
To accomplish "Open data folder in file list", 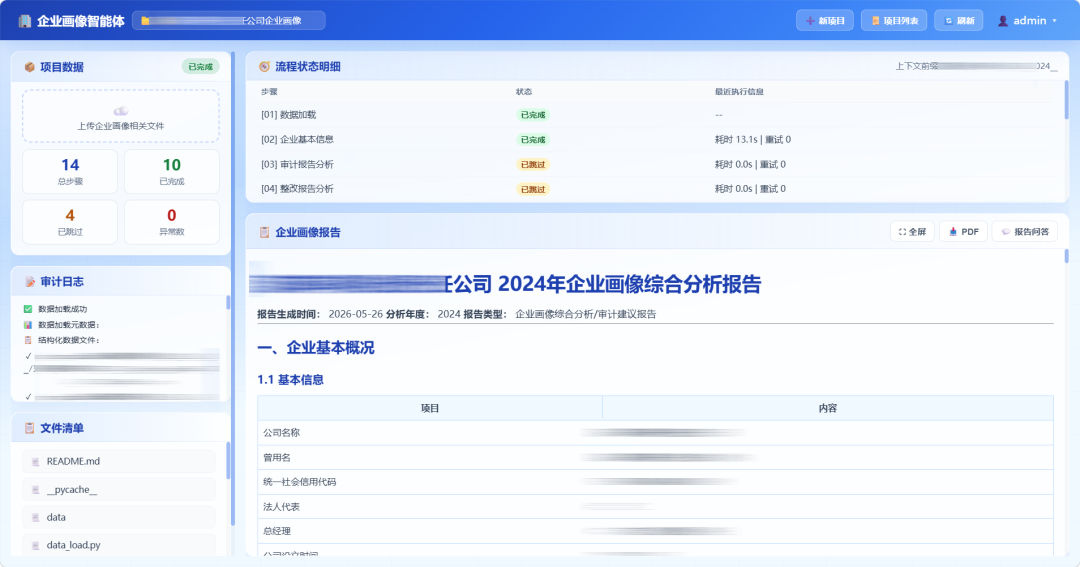I will [119, 517].
